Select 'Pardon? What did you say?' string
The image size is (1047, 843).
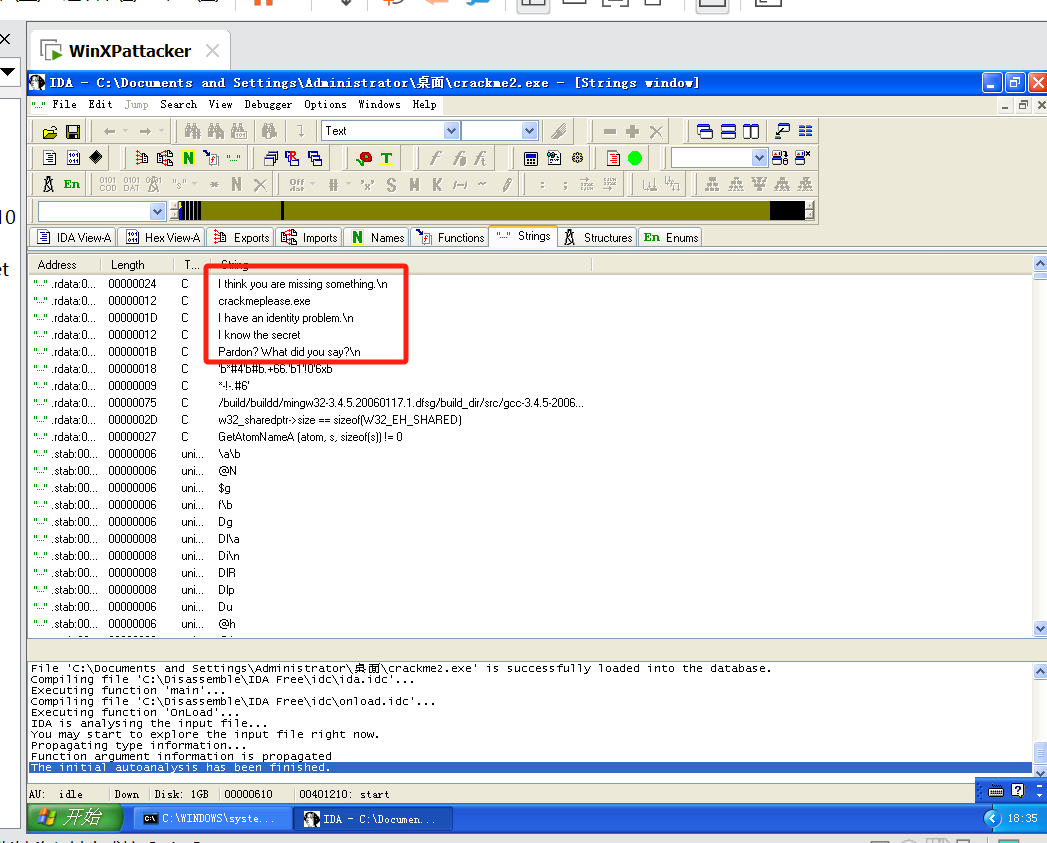point(289,352)
